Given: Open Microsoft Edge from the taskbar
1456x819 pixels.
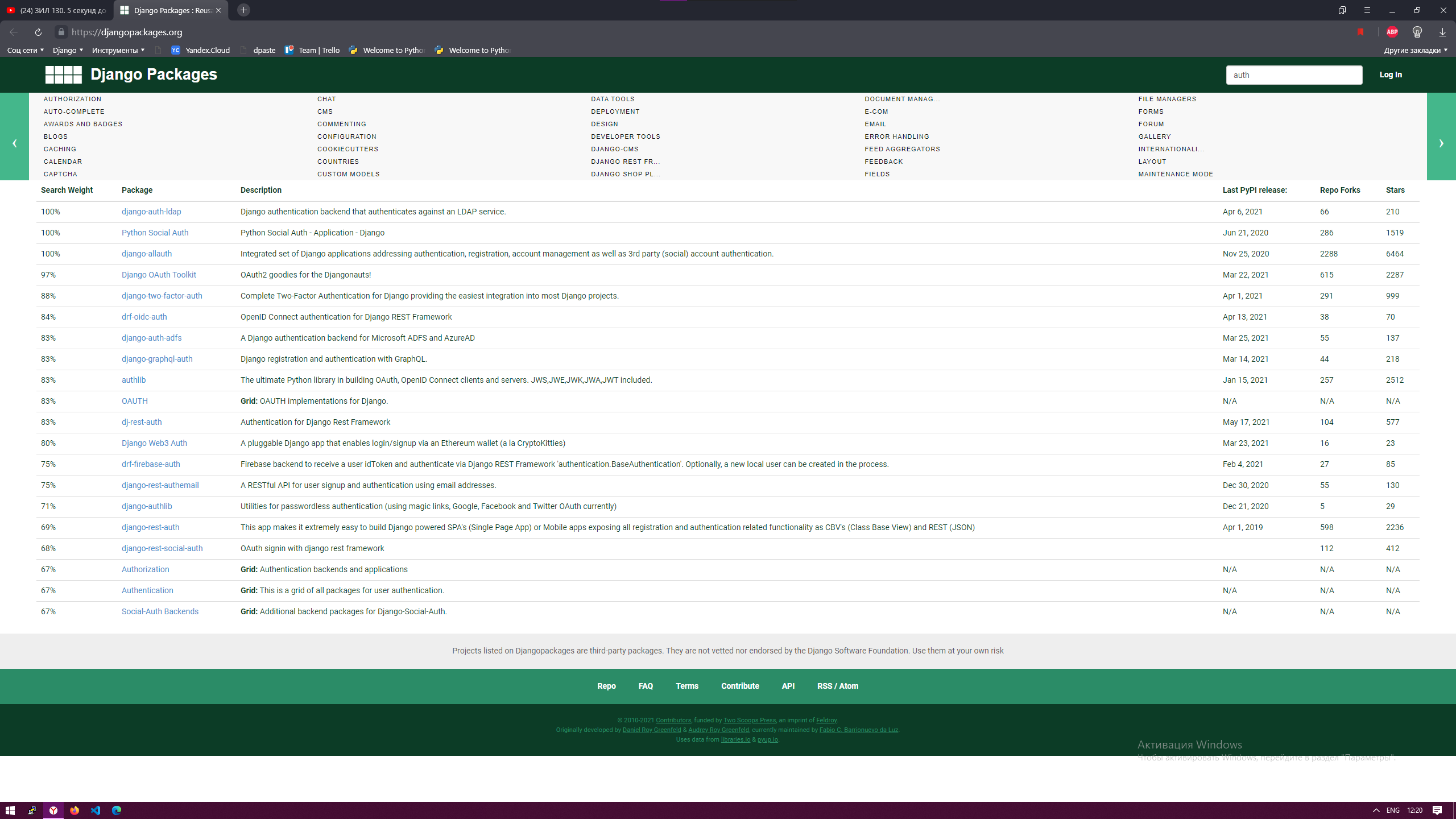Looking at the screenshot, I should pos(117,810).
